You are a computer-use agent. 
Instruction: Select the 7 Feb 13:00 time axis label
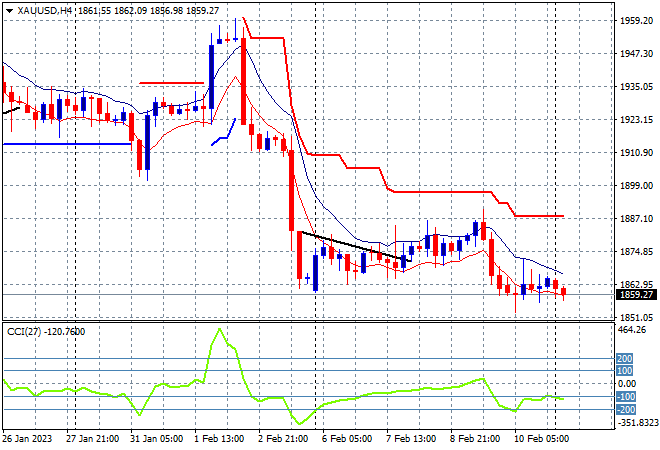411,439
